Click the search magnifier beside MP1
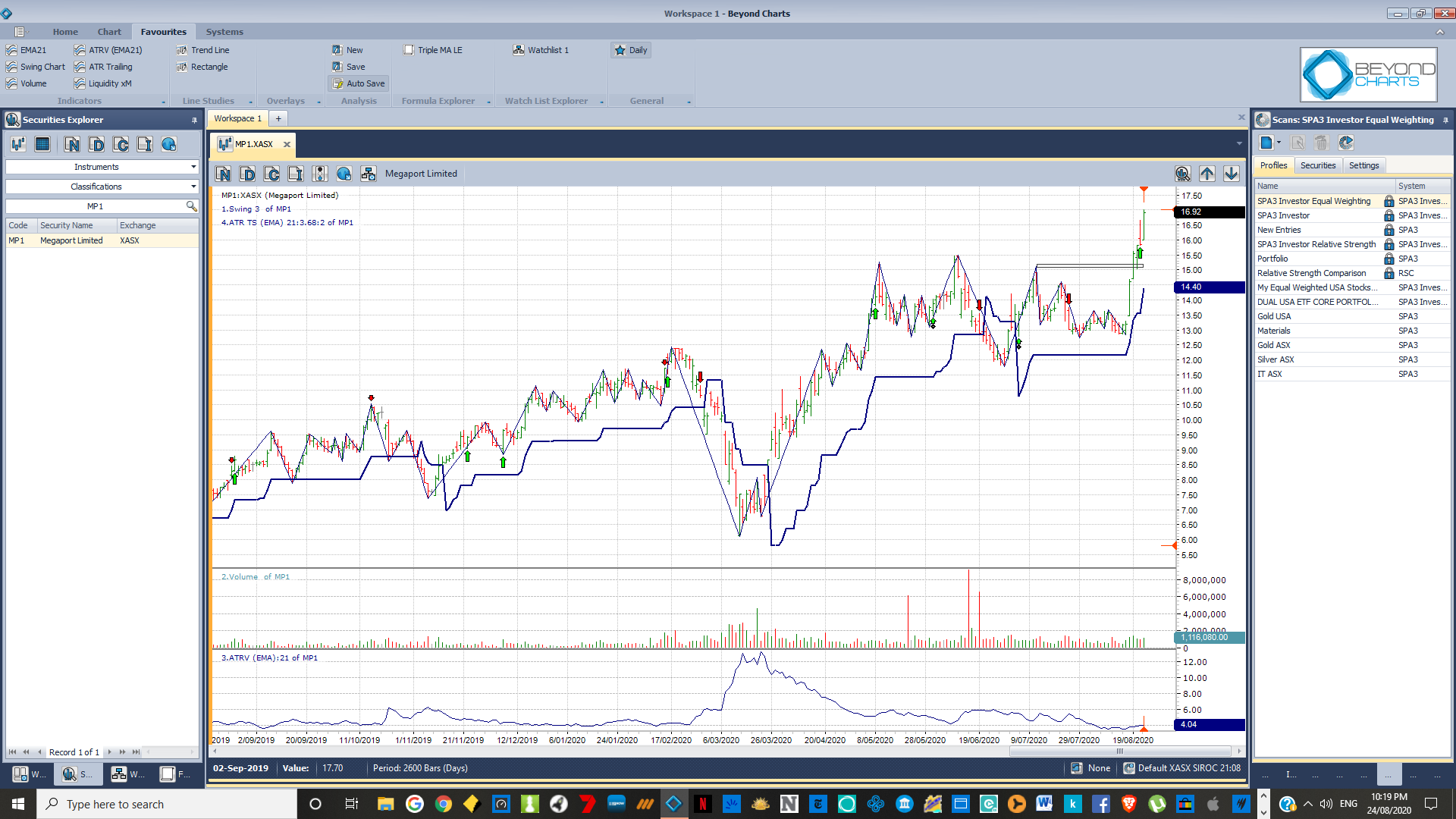Viewport: 1456px width, 819px height. click(191, 206)
